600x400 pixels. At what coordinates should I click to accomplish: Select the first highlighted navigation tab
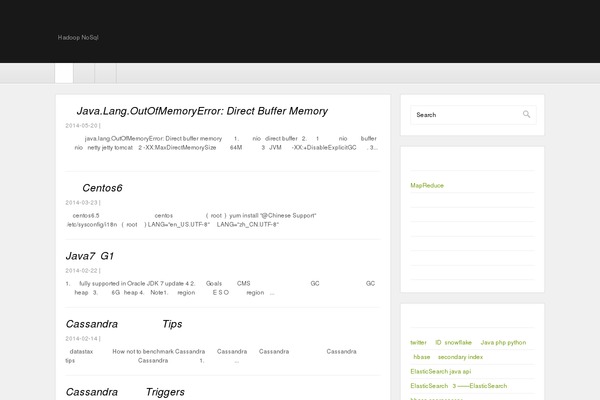click(x=64, y=73)
